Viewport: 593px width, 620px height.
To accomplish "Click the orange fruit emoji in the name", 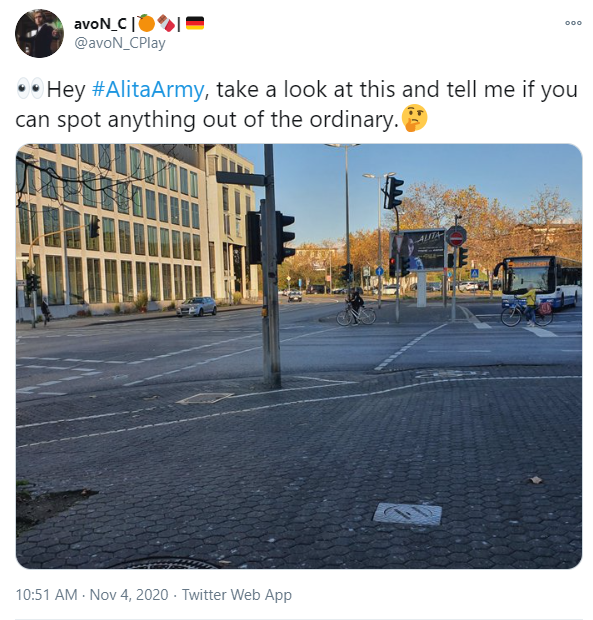I will click(146, 23).
